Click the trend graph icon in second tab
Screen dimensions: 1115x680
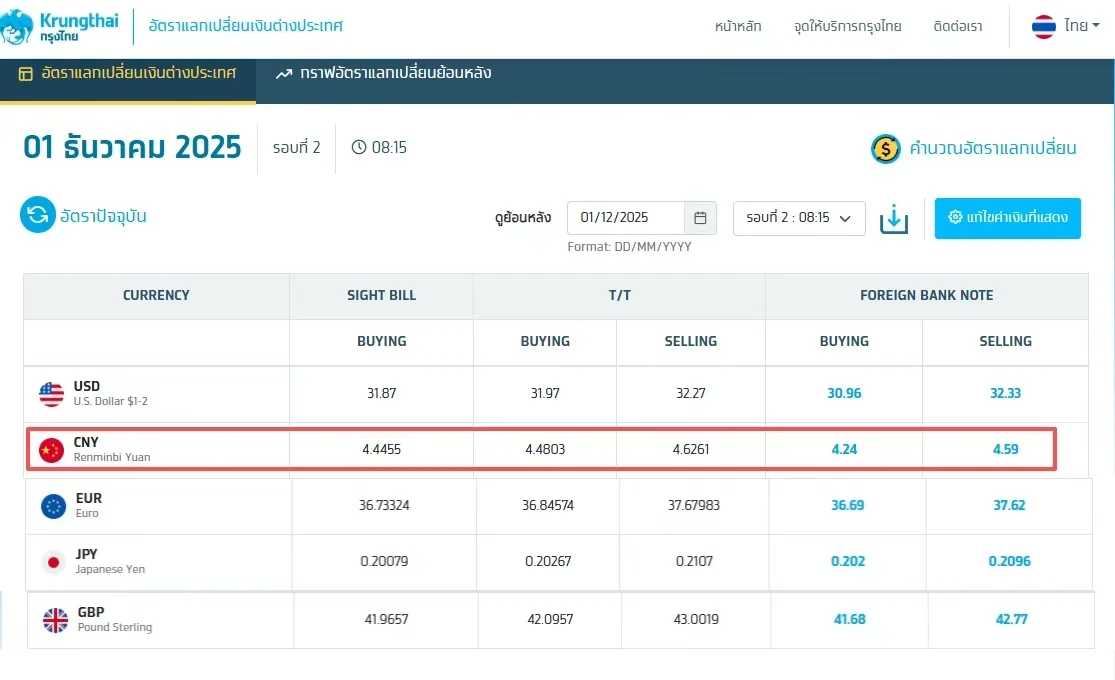pos(284,73)
